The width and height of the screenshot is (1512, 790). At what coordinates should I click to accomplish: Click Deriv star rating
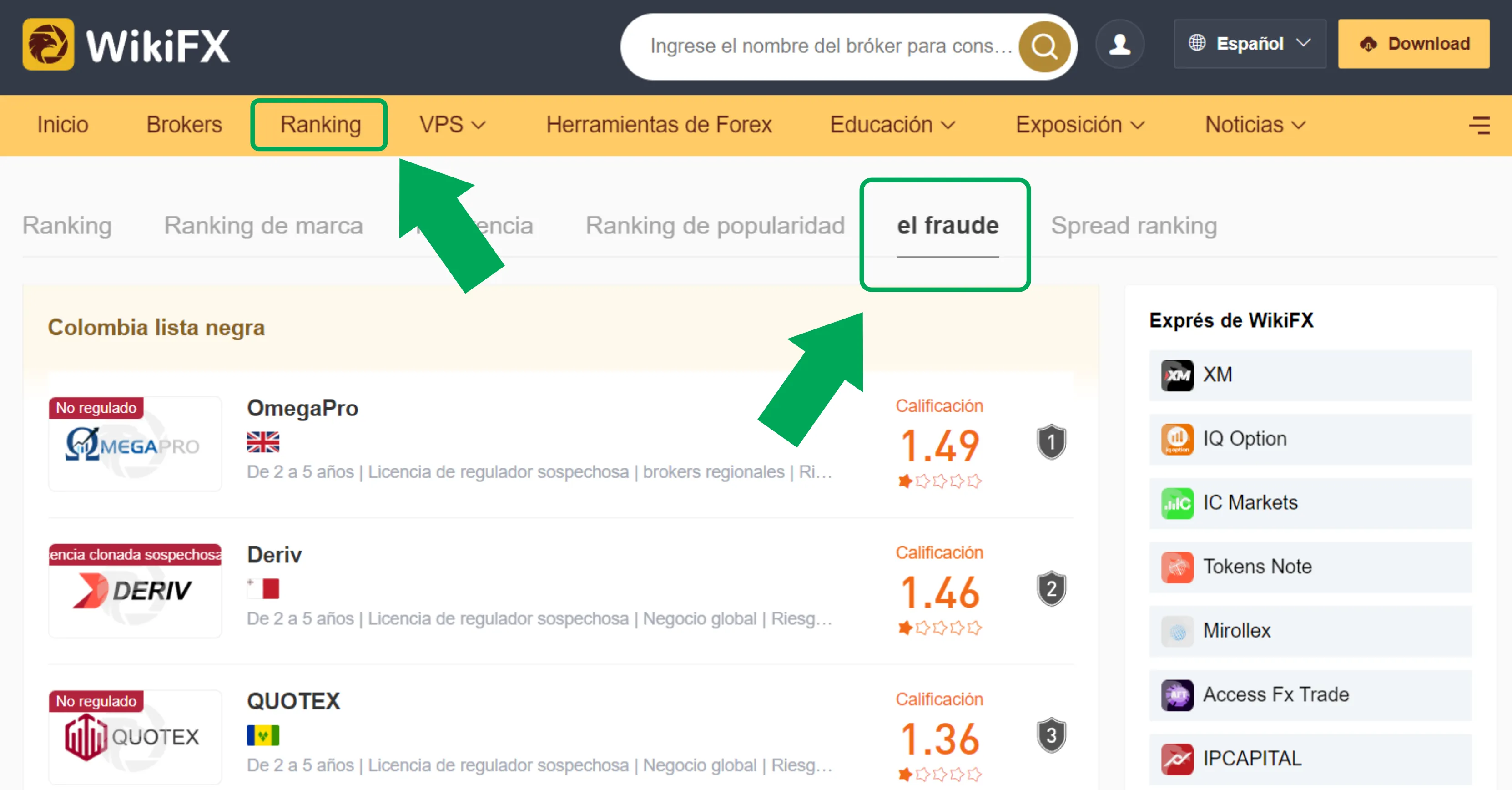pyautogui.click(x=940, y=628)
